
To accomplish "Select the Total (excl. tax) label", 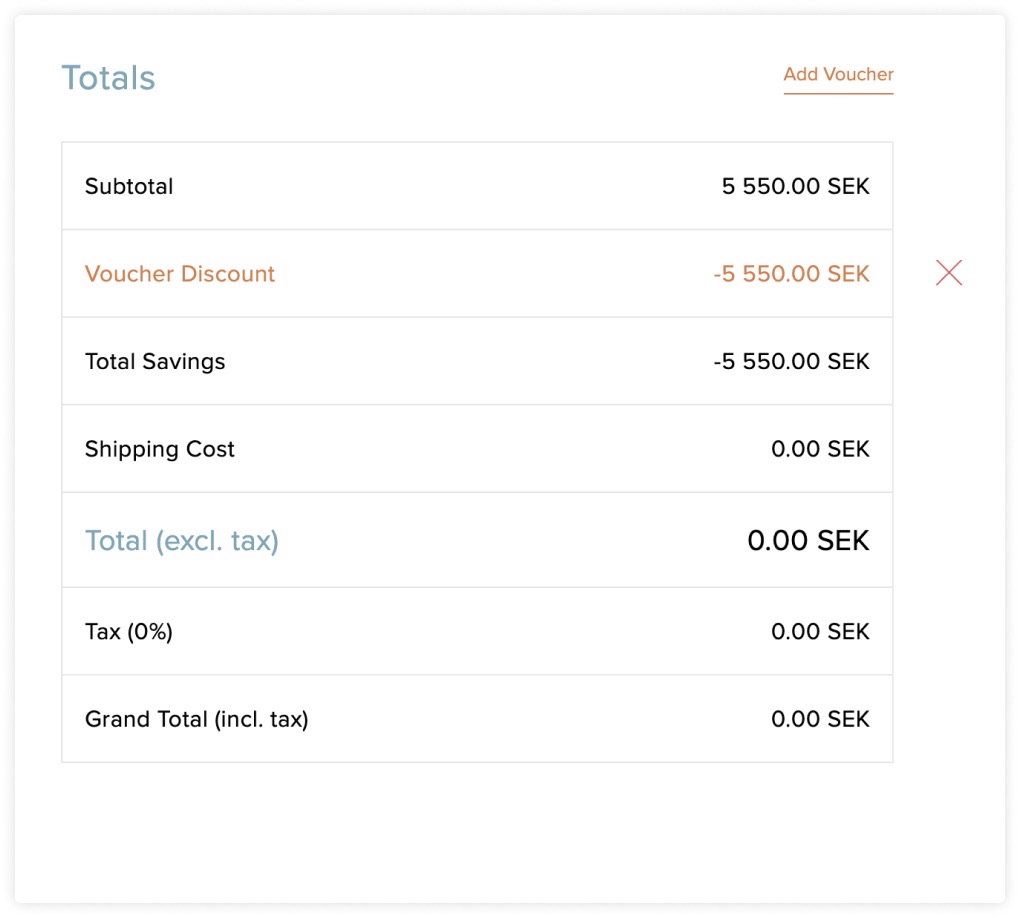I will click(x=182, y=540).
